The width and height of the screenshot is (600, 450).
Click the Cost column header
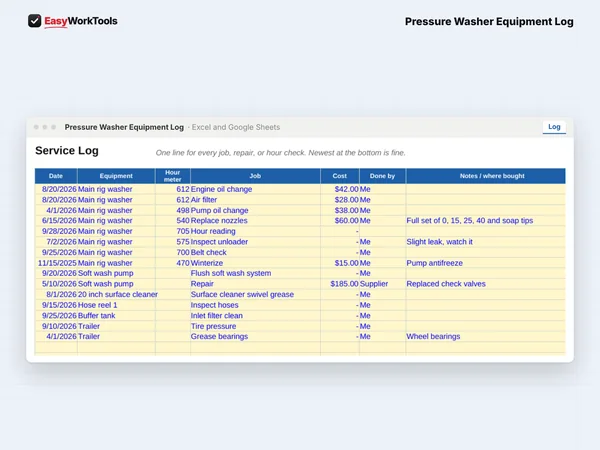point(339,176)
